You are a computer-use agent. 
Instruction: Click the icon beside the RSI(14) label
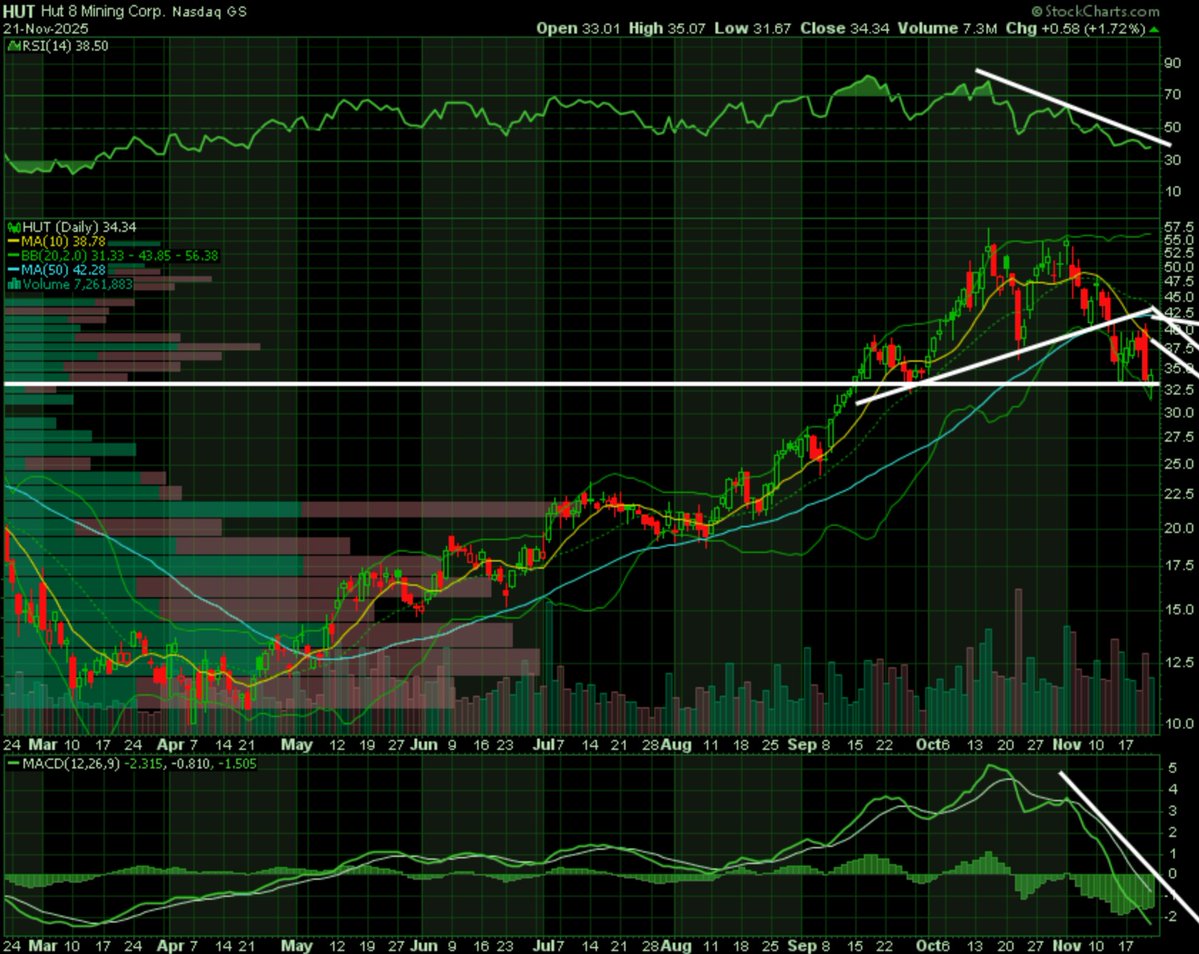13,46
